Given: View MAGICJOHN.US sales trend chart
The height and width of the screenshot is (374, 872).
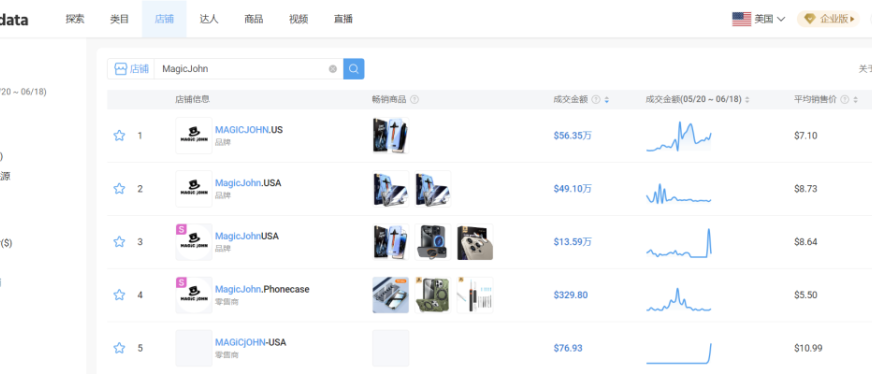Looking at the screenshot, I should tap(678, 136).
